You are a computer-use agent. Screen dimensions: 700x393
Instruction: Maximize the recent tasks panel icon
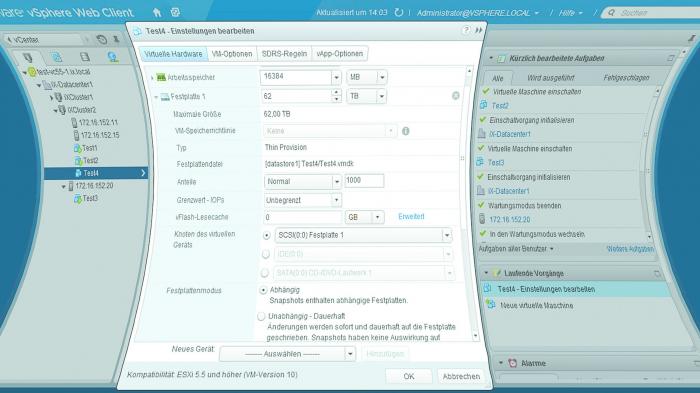[671, 58]
